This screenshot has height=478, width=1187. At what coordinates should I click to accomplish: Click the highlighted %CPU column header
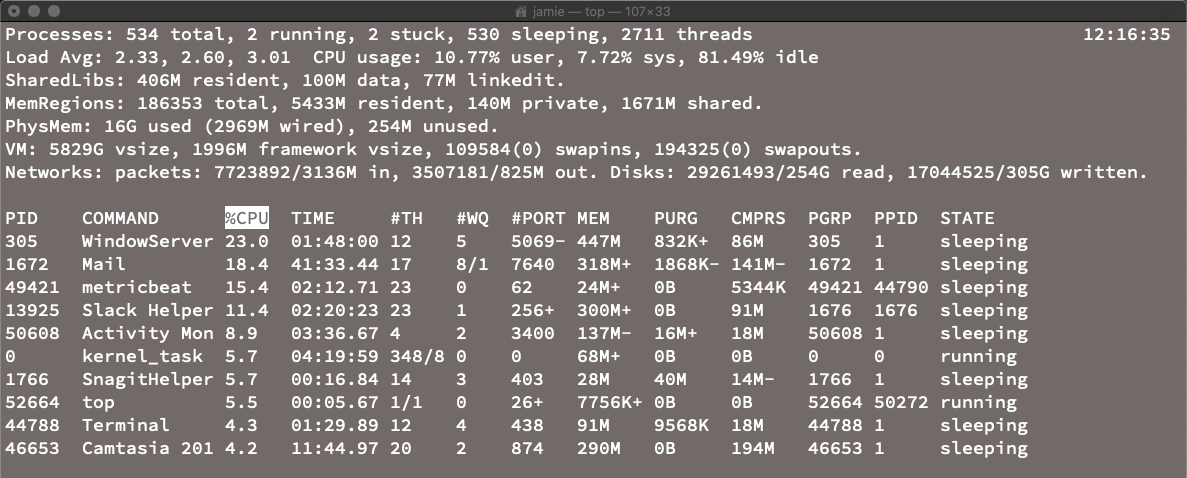(247, 218)
